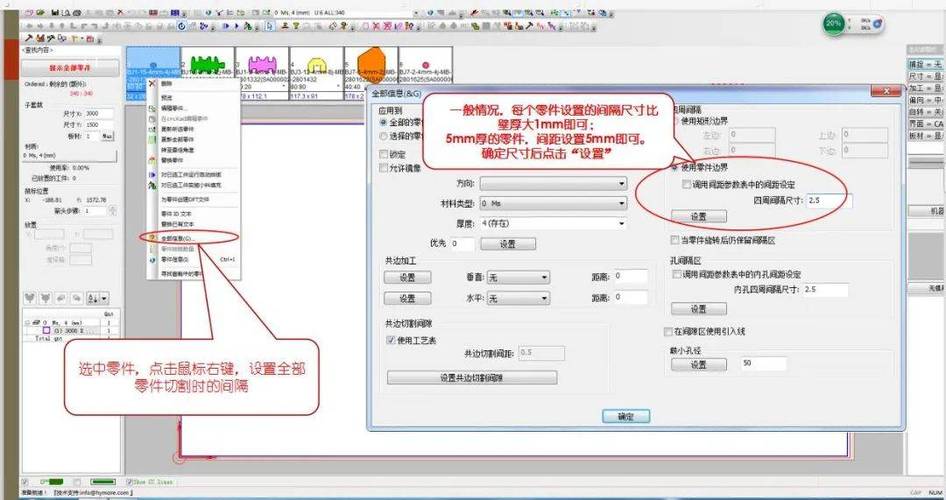The width and height of the screenshot is (946, 500).
Task: Choose 预览 from the context menu
Action: [x=167, y=97]
